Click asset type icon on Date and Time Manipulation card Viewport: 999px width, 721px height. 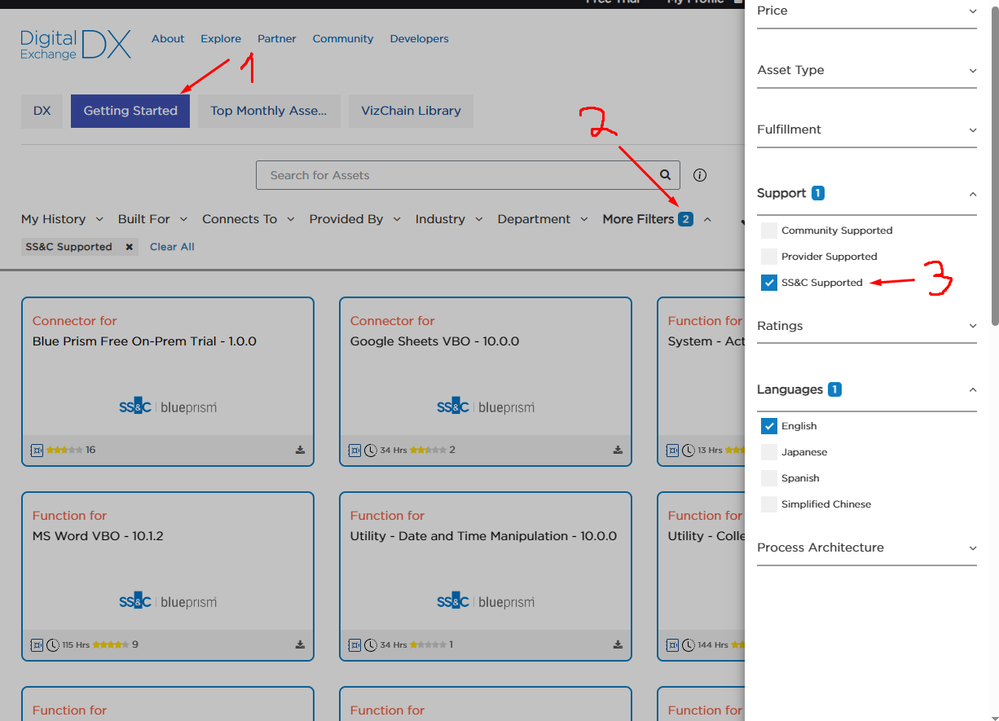(355, 645)
